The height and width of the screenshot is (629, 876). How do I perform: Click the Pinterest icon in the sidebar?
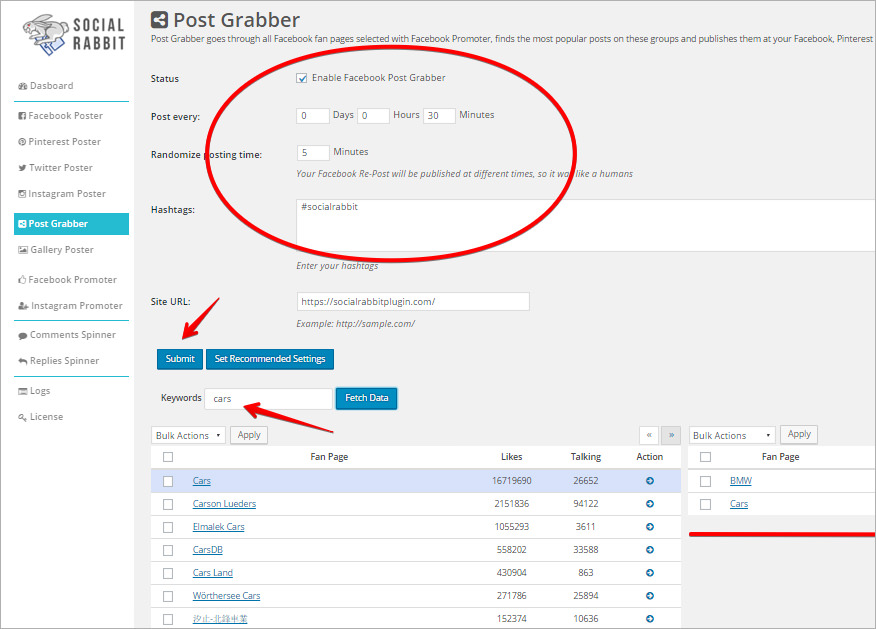22,142
